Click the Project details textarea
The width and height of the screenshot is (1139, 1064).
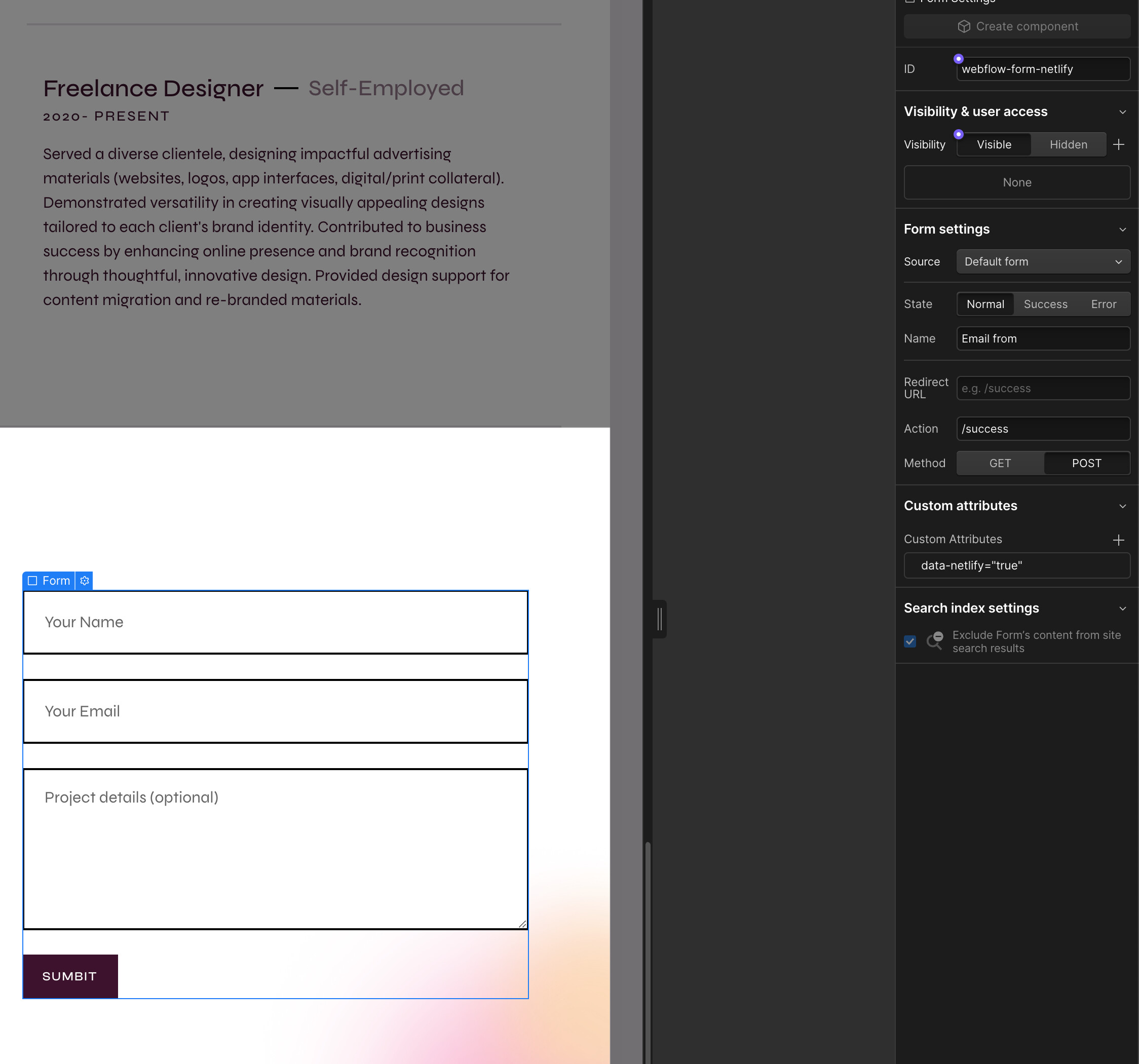coord(275,849)
